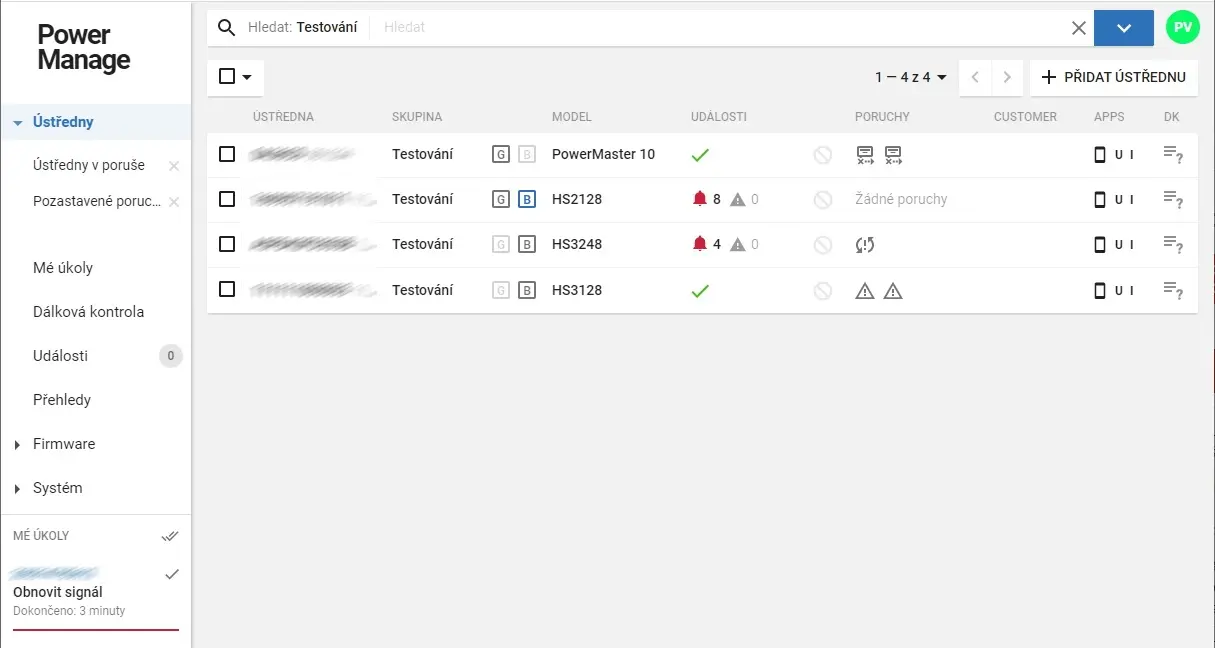The height and width of the screenshot is (648, 1215).
Task: Select the HS3248 row checkbox
Action: [x=227, y=244]
